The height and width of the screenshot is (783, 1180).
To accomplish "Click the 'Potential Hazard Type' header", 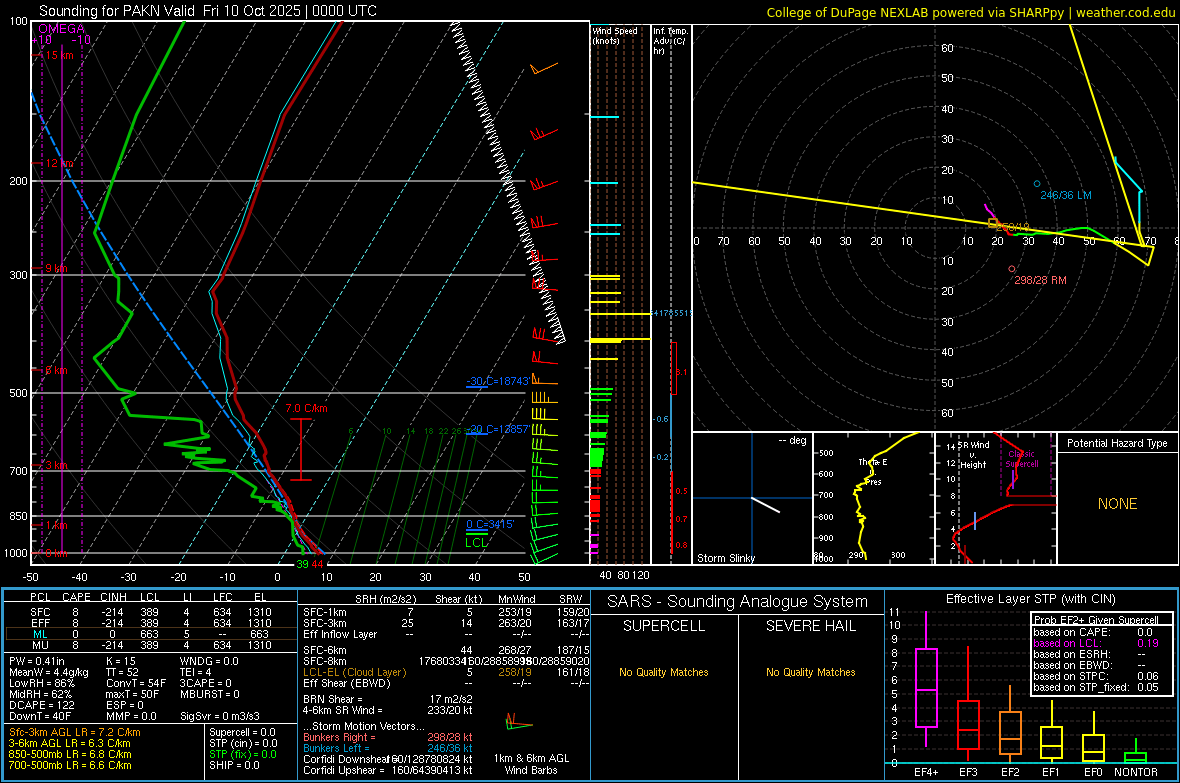I will coord(1117,443).
